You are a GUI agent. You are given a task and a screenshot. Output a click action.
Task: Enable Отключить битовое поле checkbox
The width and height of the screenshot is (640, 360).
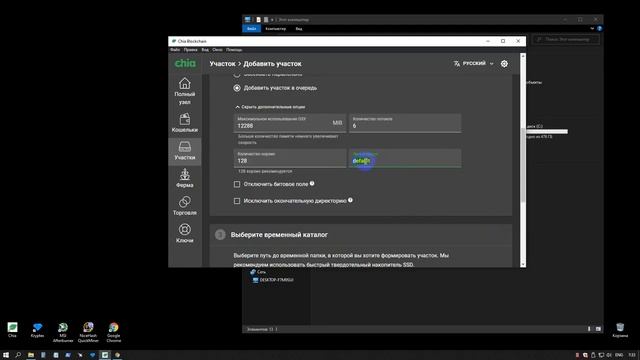(x=237, y=184)
